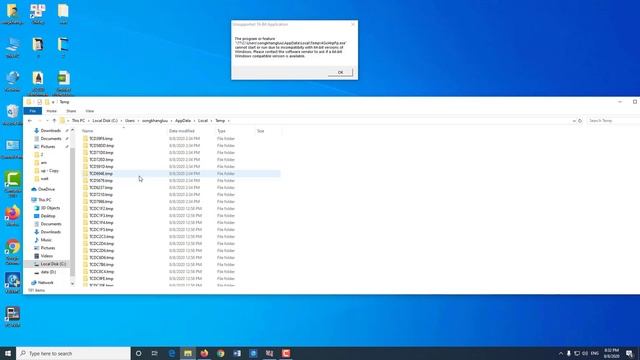640x360 pixels.
Task: Select Local Disk (C:) in the address breadcrumb
Action: coord(105,121)
